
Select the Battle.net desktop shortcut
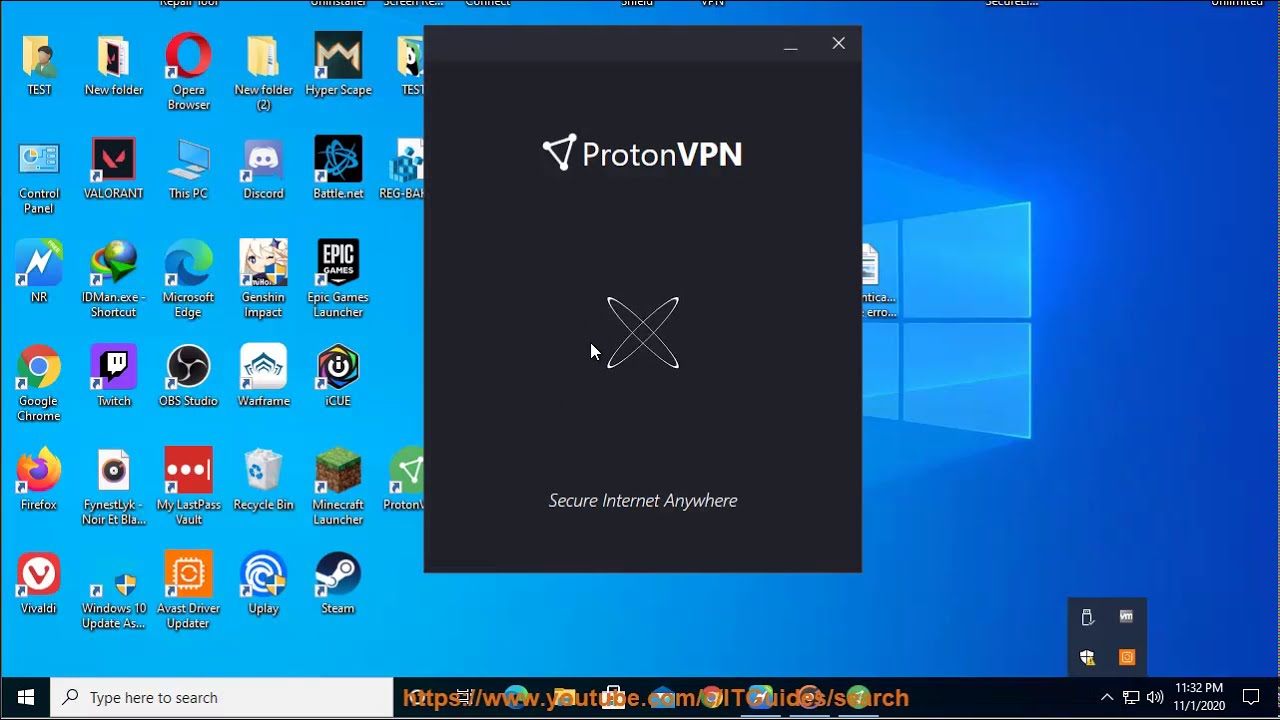[x=338, y=168]
